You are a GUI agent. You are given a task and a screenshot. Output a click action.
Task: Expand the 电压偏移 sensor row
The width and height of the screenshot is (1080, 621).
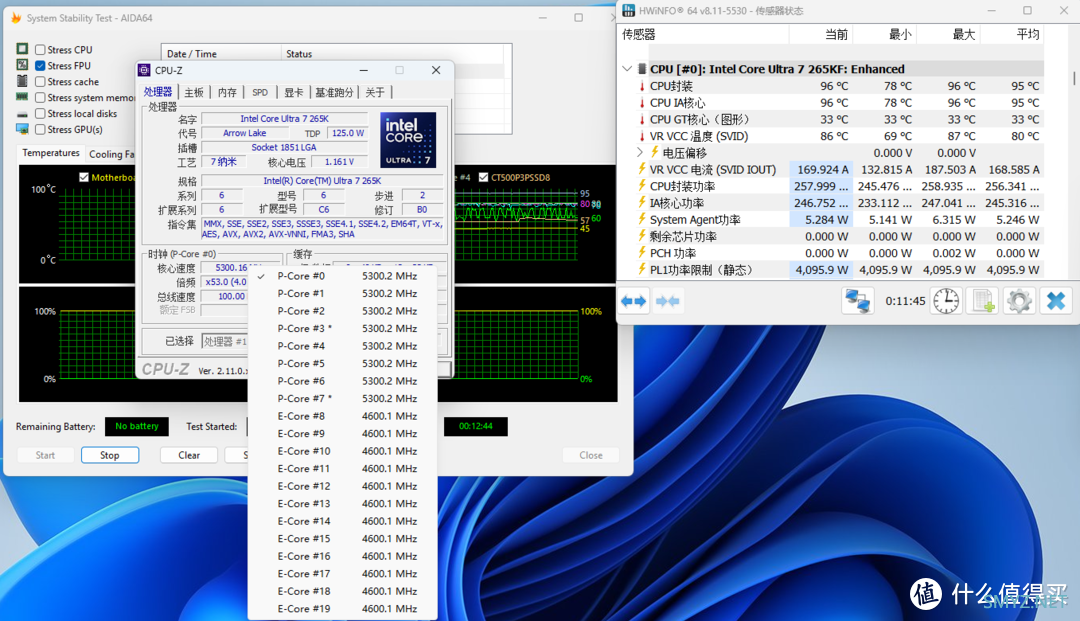click(x=640, y=153)
